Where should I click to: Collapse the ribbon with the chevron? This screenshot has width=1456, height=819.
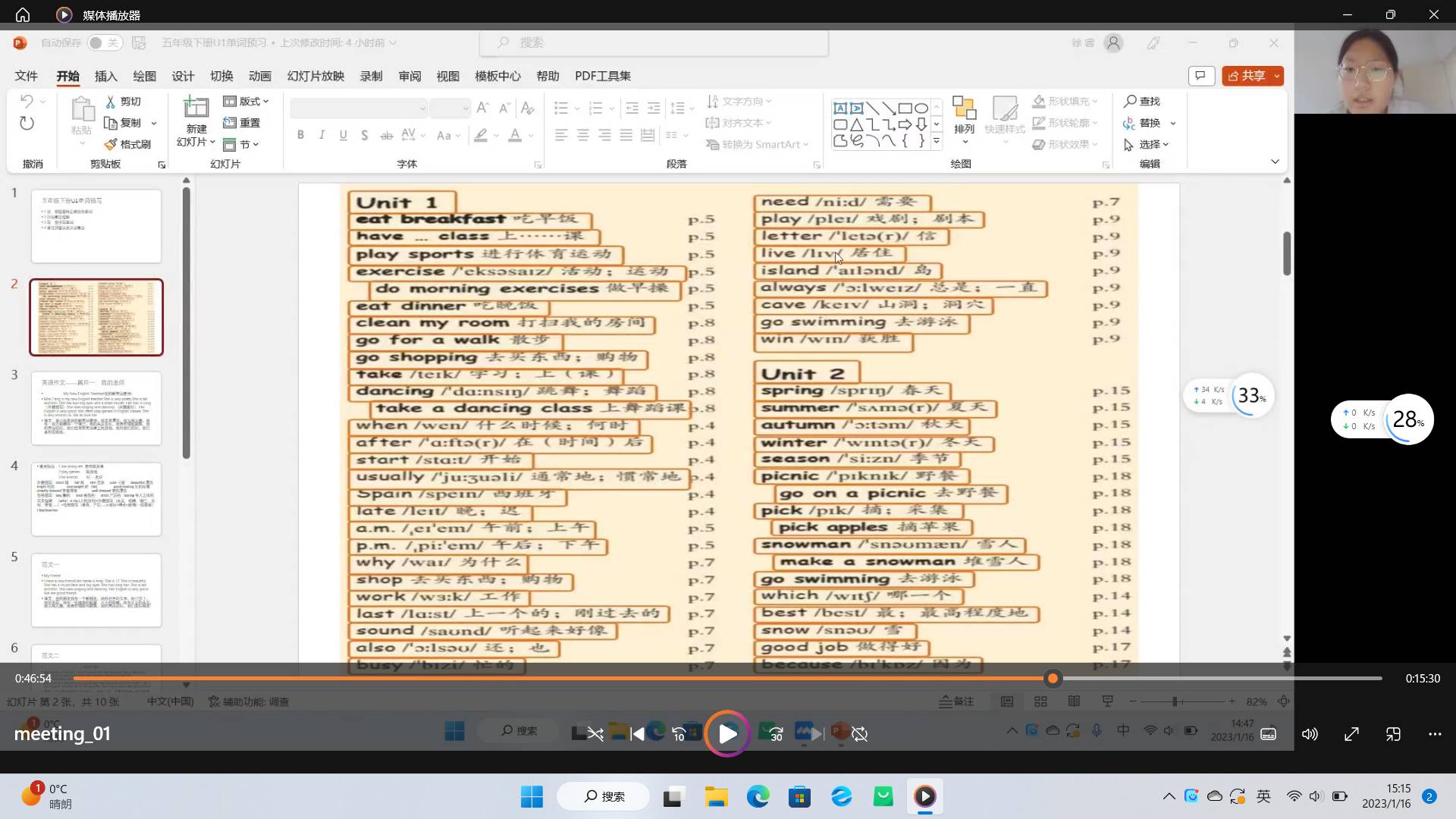tap(1275, 162)
